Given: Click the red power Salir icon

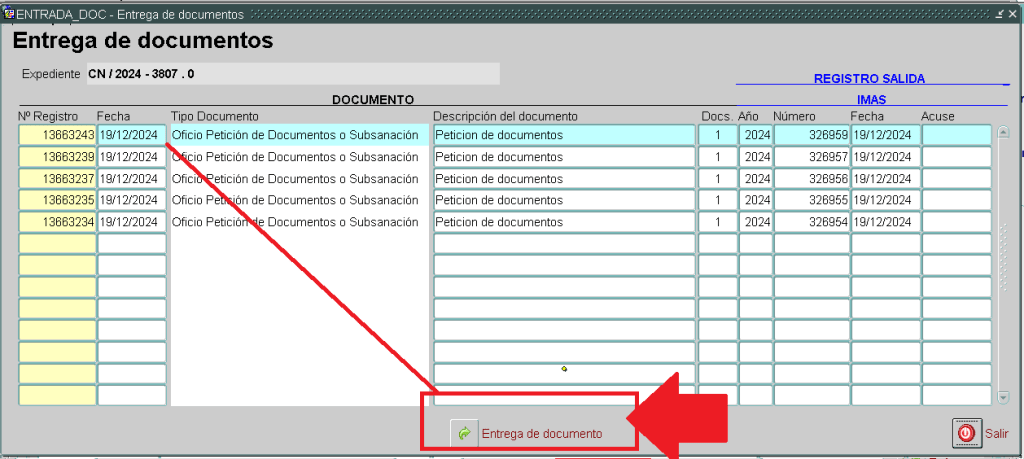Looking at the screenshot, I should [x=966, y=433].
